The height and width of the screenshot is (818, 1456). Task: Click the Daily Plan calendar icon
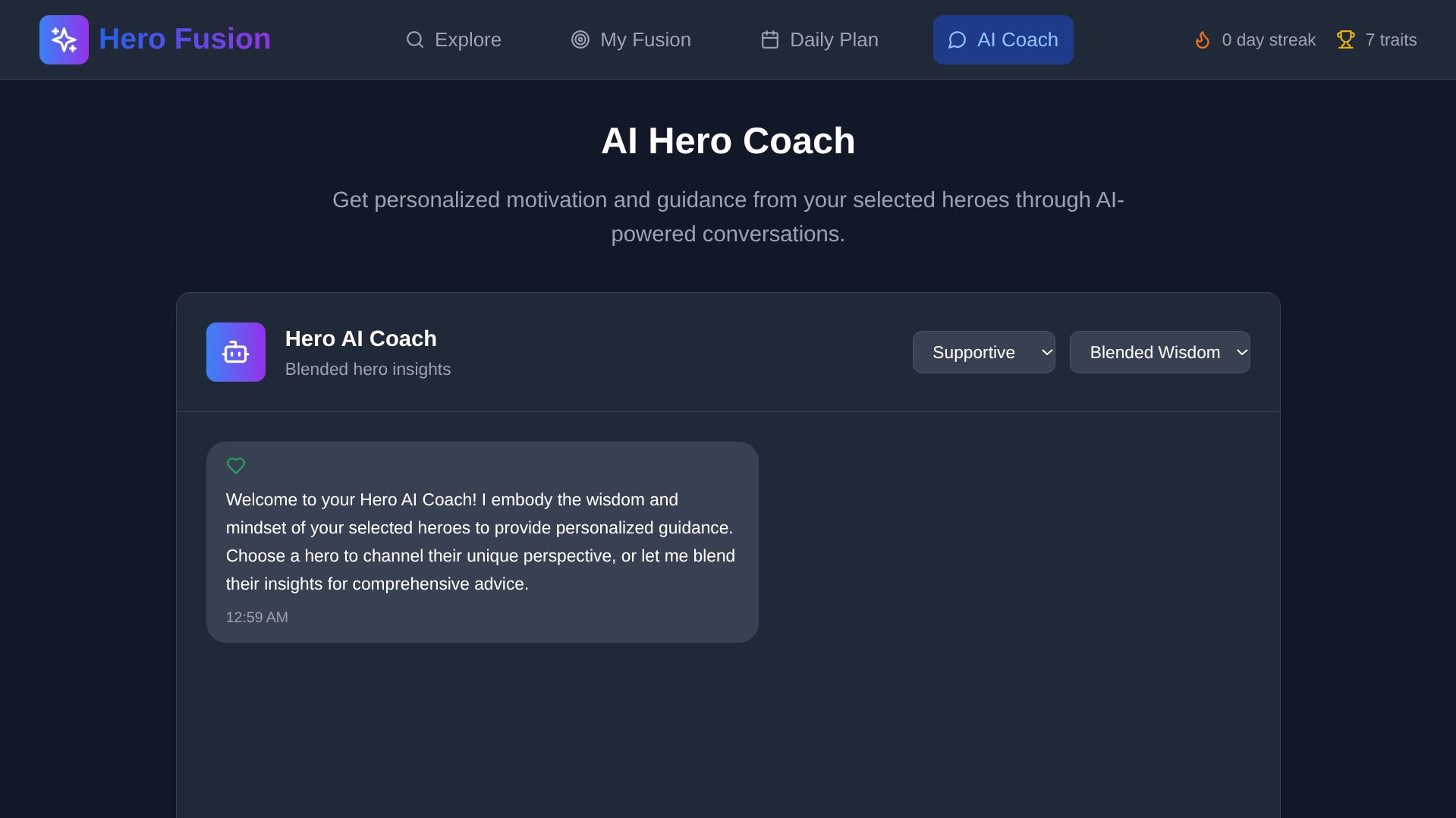coord(769,39)
